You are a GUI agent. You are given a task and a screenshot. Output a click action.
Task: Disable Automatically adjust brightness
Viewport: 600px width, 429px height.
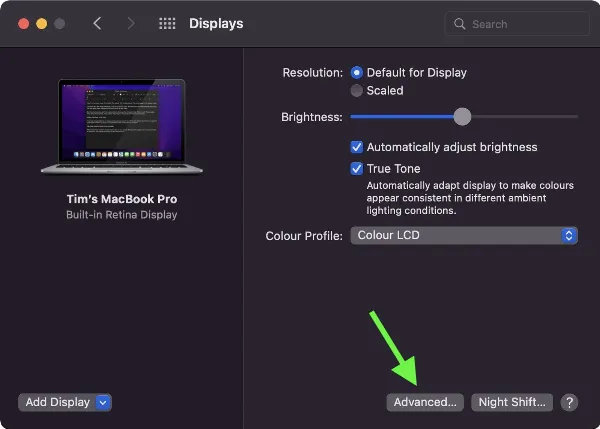[357, 147]
